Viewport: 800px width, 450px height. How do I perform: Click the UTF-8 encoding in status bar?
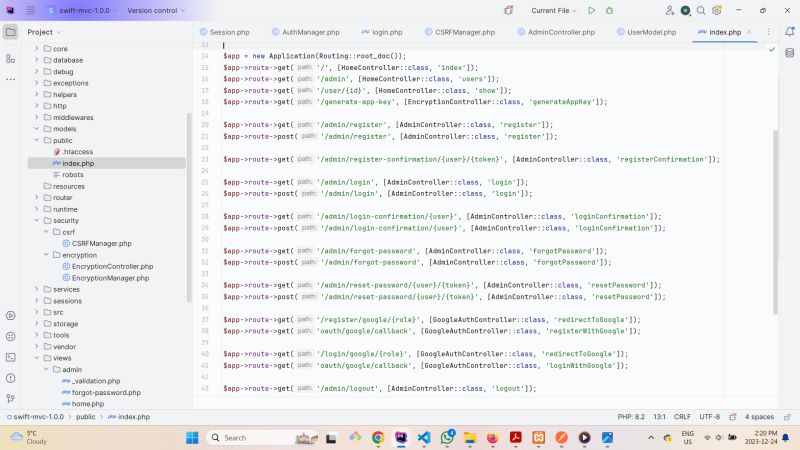(x=709, y=416)
